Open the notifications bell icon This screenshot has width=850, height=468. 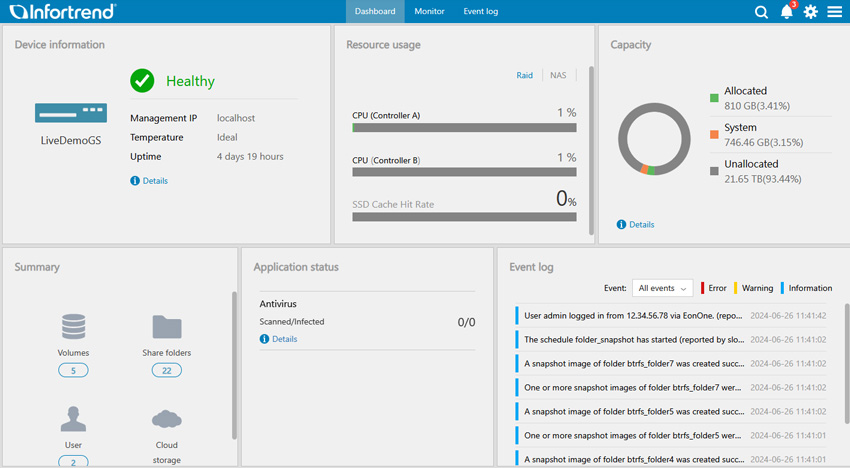(x=787, y=11)
